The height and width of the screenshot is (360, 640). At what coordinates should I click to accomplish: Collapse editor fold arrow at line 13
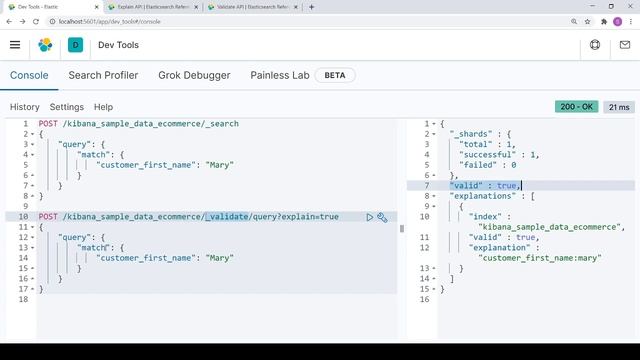point(32,248)
